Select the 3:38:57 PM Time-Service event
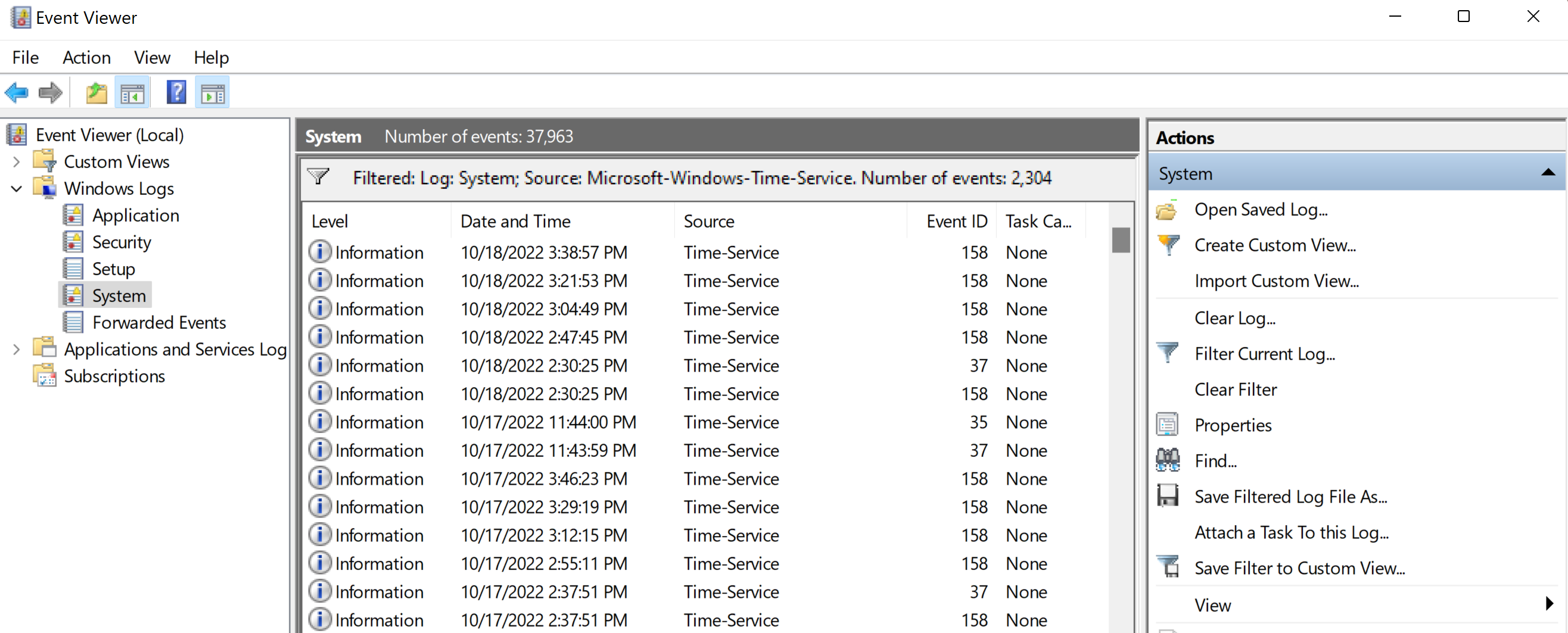1568x633 pixels. [x=548, y=252]
